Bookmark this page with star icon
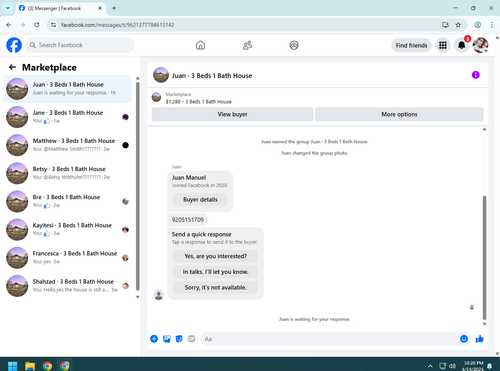This screenshot has width=500, height=371. click(x=458, y=25)
